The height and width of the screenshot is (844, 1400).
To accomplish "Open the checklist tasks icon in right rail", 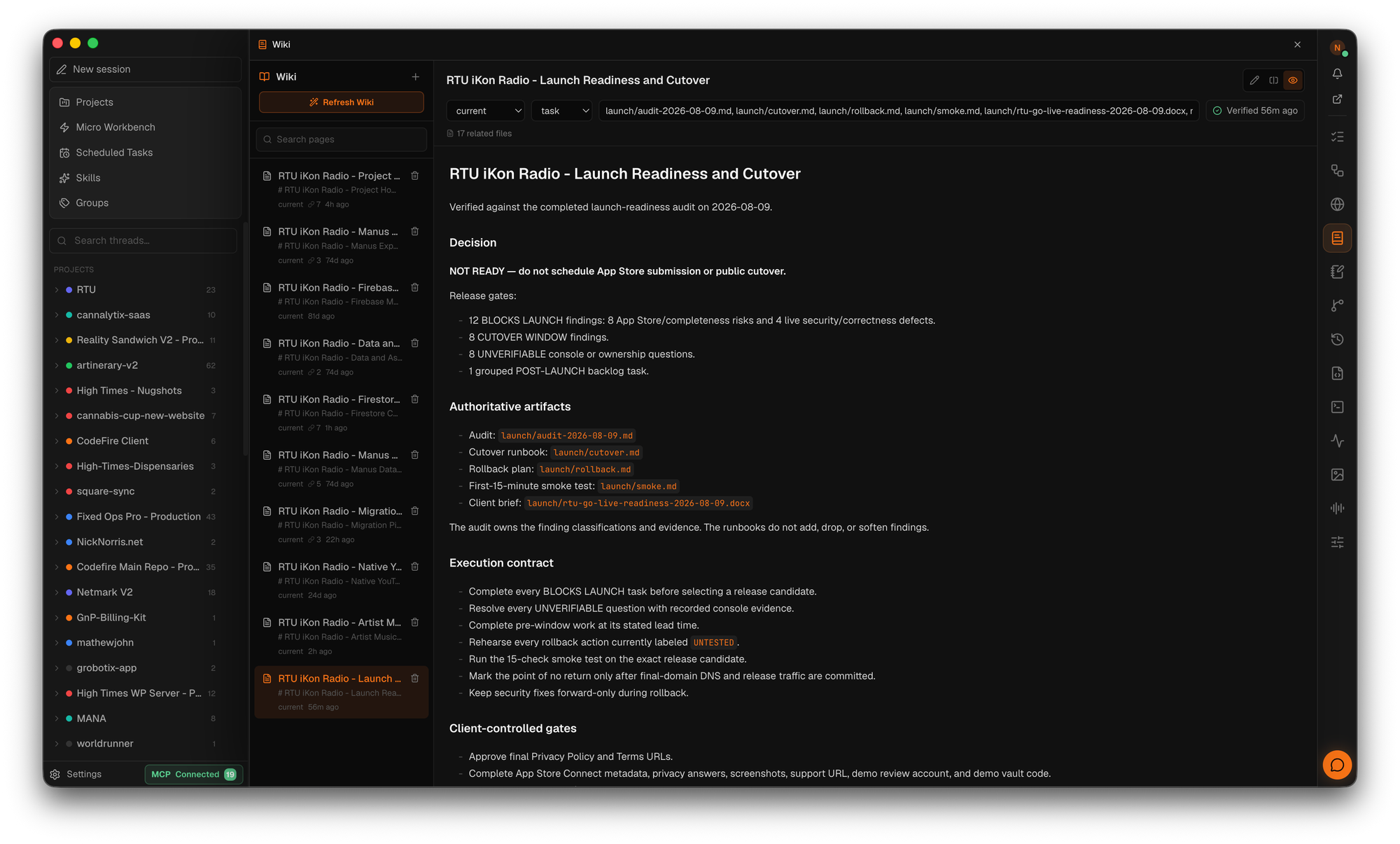I will click(1337, 137).
